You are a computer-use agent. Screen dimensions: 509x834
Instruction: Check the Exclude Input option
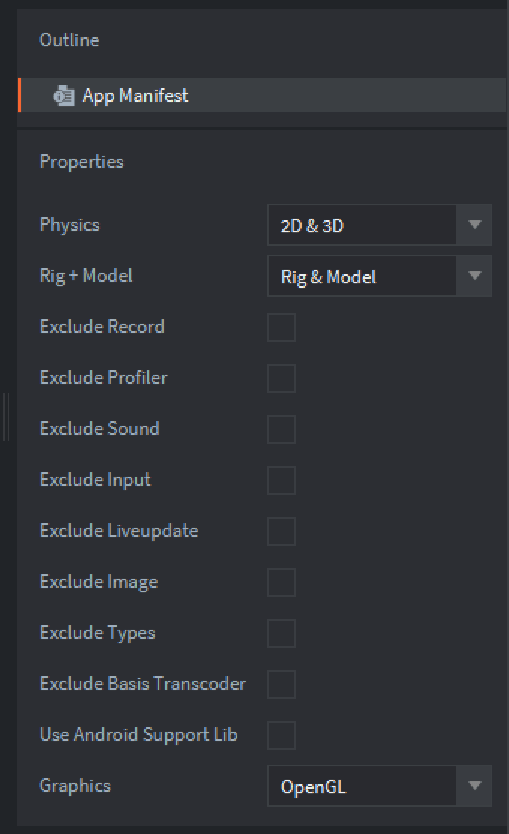[x=281, y=480]
